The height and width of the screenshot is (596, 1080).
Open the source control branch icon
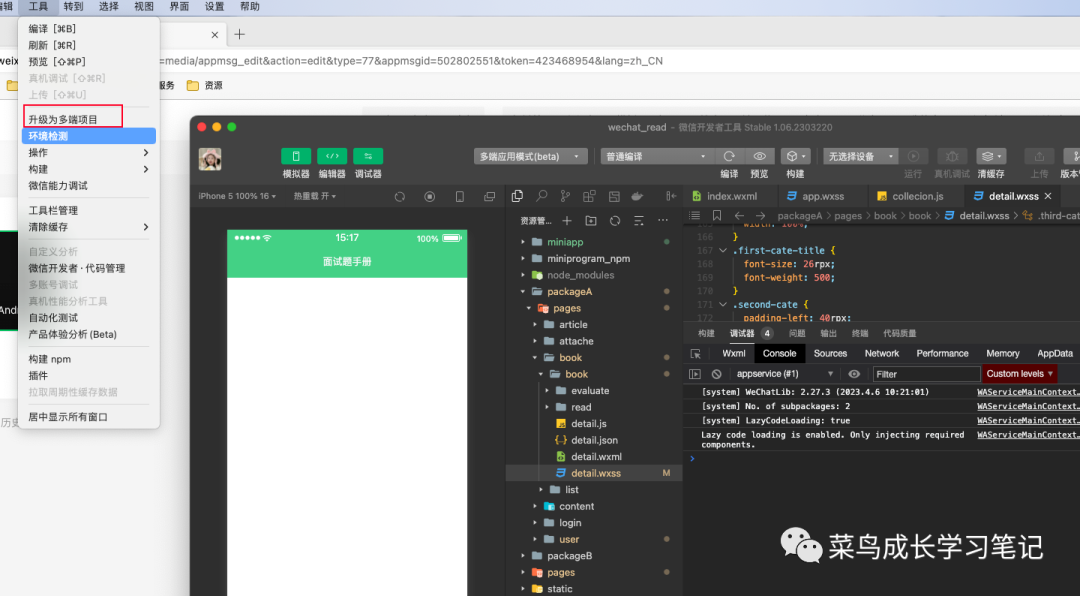(x=565, y=196)
